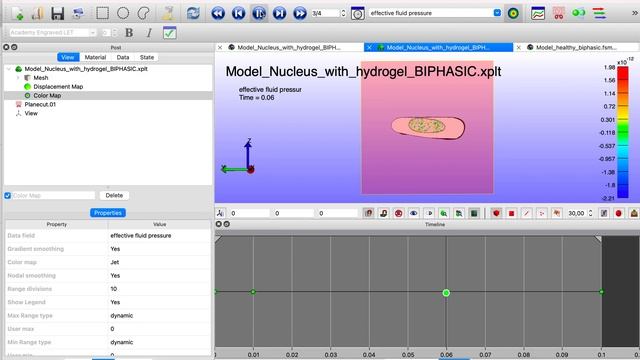Viewport: 640px width, 360px height.
Task: Click the green spheres toolbar icon
Action: [578, 13]
